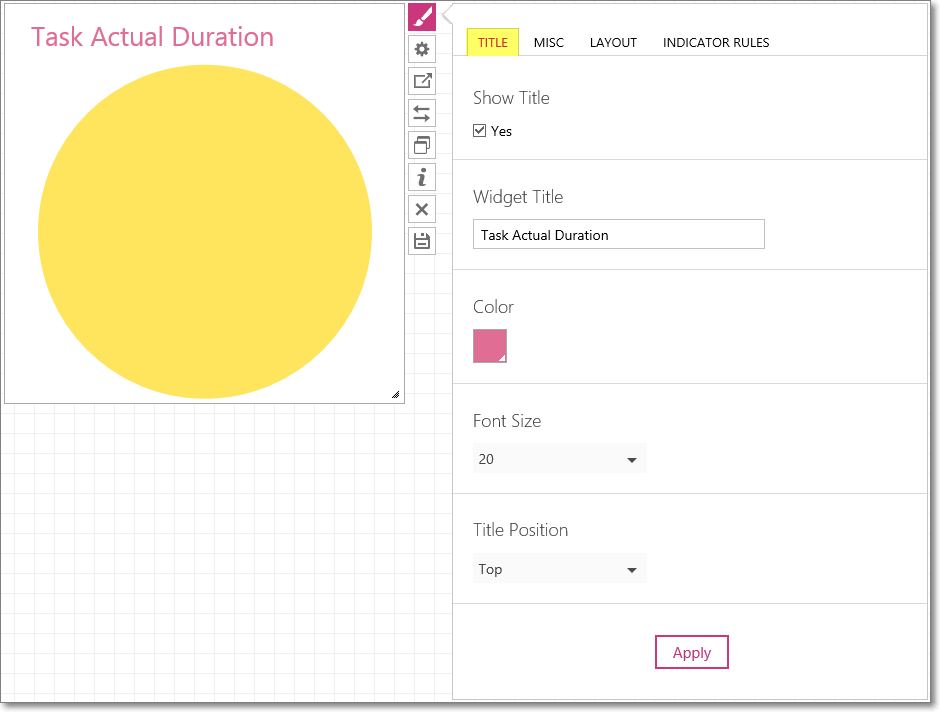
Task: Click the widget resize handle corner
Action: point(396,394)
